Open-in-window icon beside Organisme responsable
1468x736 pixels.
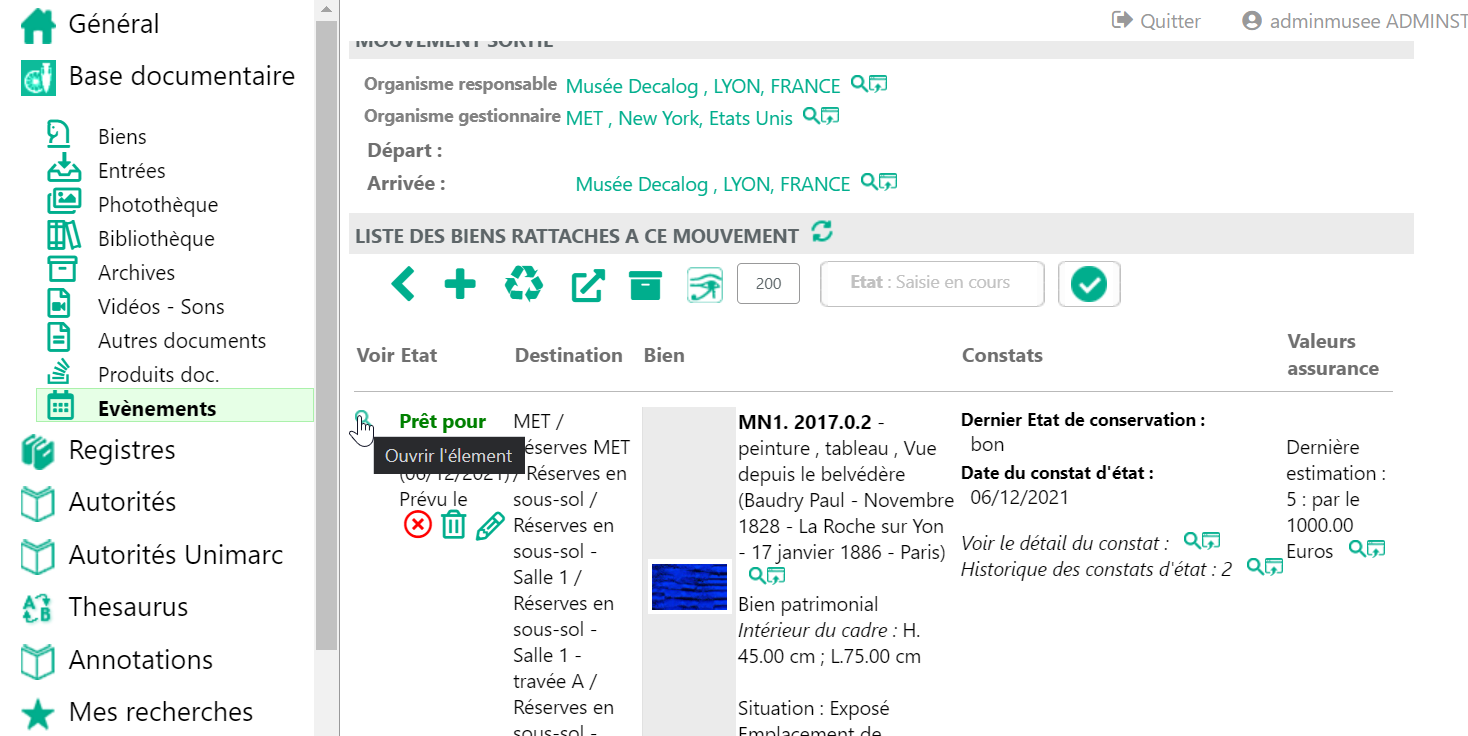pyautogui.click(x=879, y=84)
